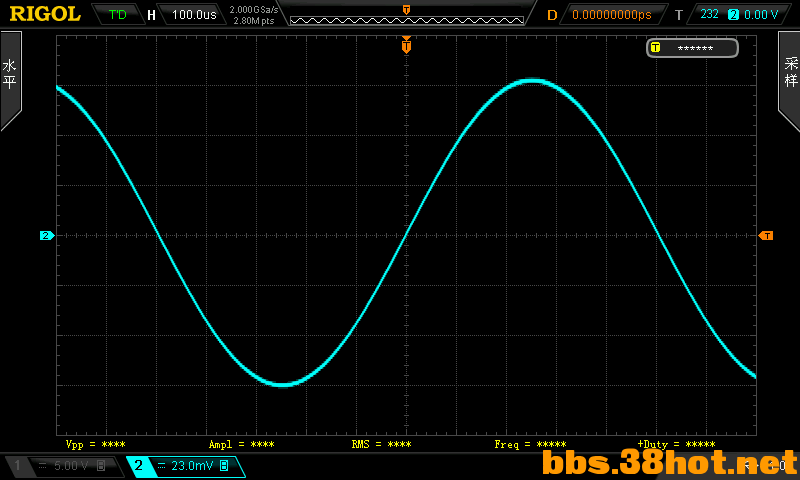Select the Freq measurement readout
Image resolution: width=800 pixels, height=480 pixels.
click(530, 444)
